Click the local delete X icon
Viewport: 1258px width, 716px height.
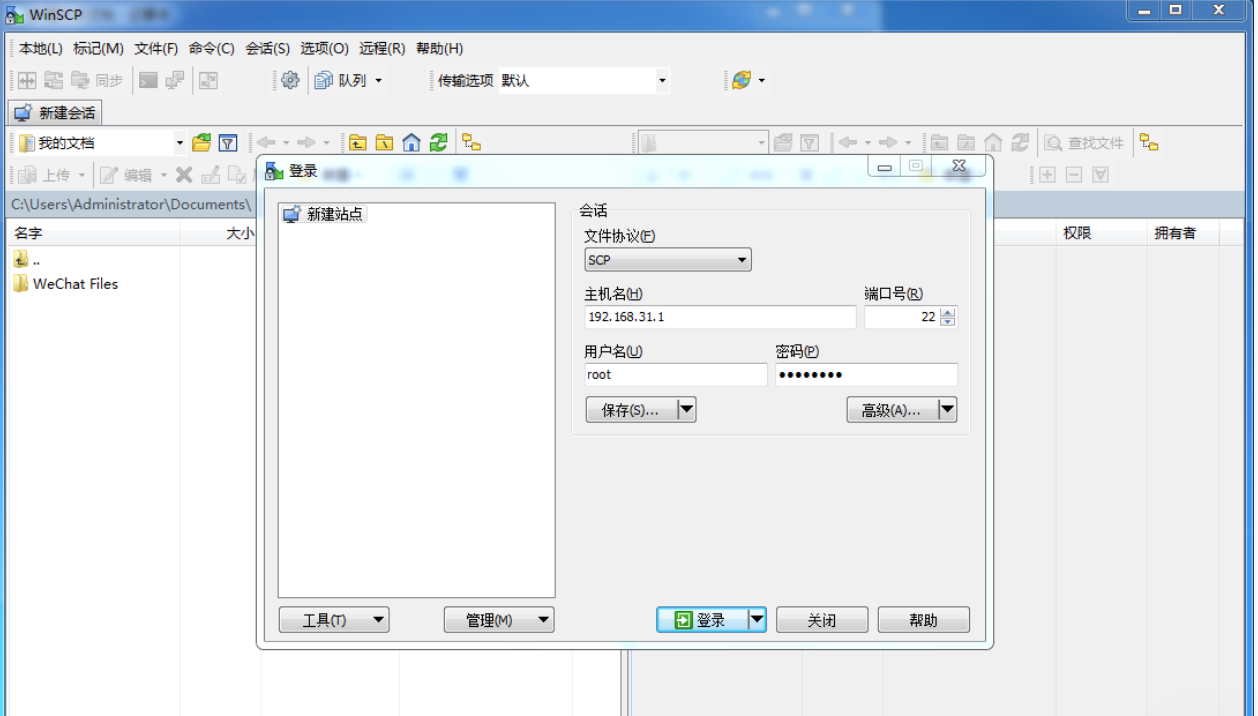184,175
